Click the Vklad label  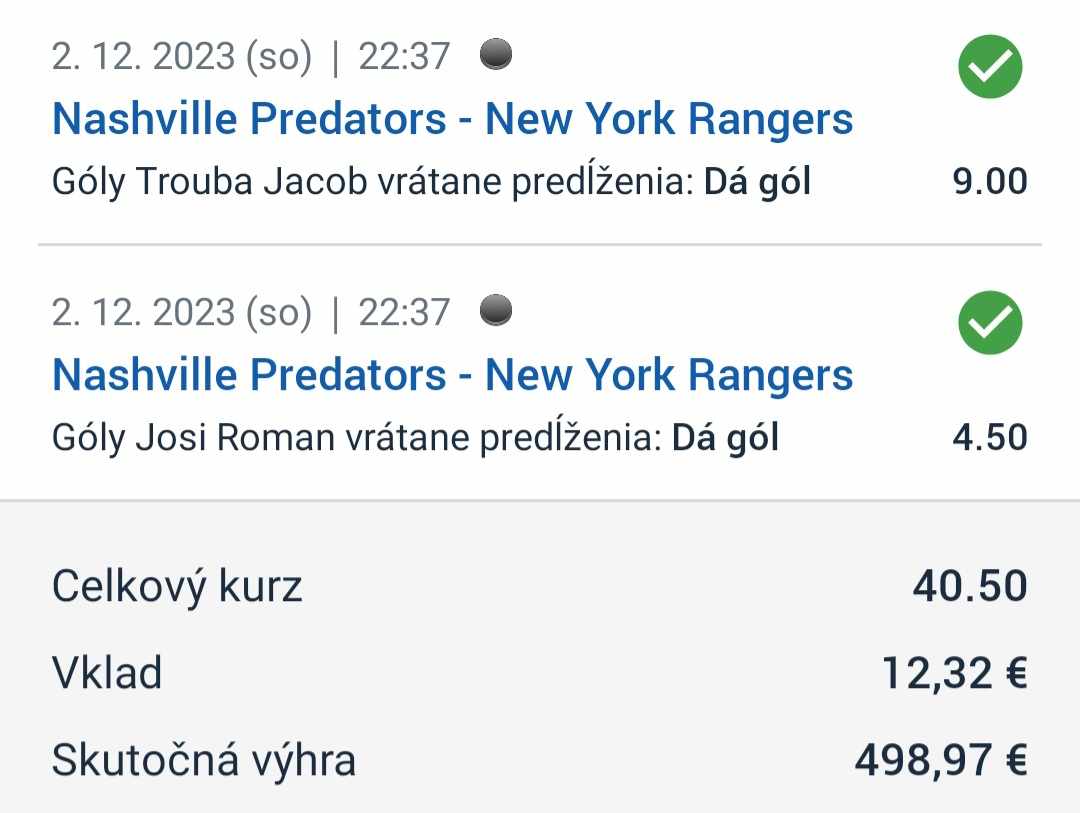[107, 672]
